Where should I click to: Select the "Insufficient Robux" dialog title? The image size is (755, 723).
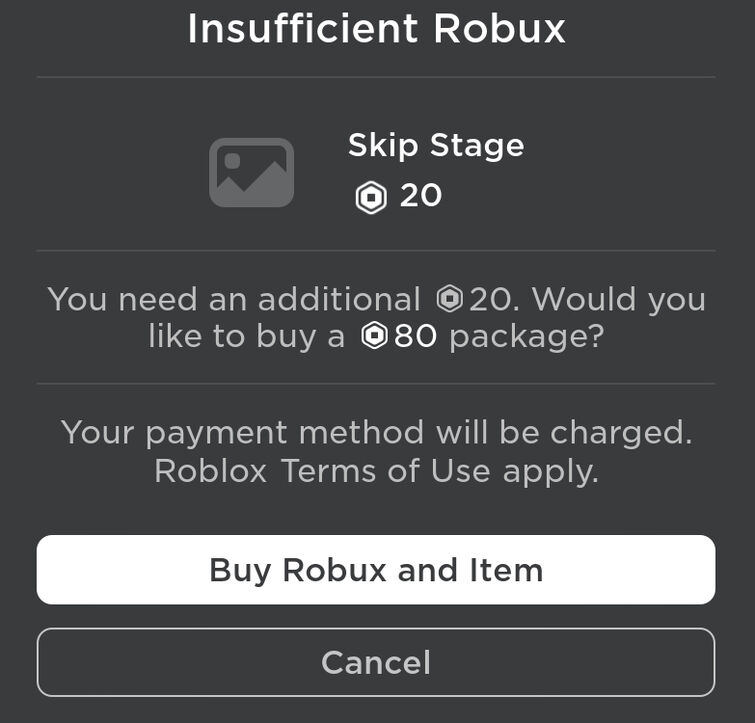click(x=376, y=30)
